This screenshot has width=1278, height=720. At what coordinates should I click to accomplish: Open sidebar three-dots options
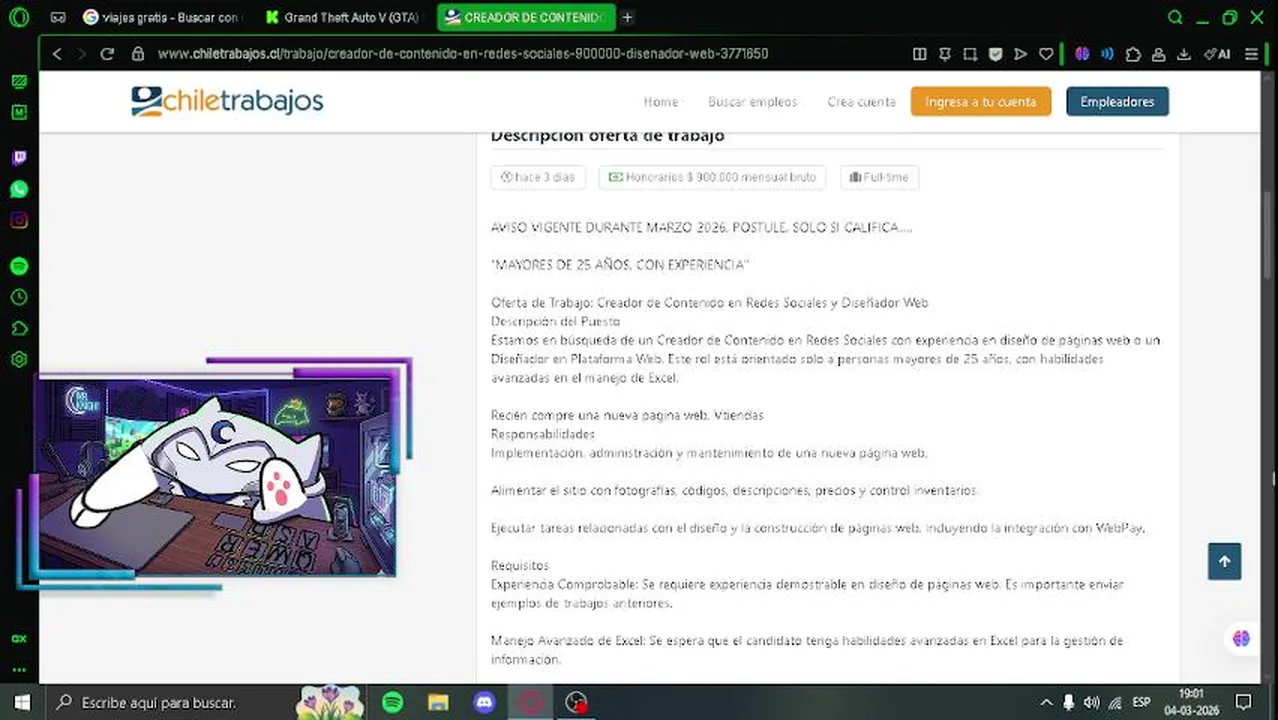[19, 670]
